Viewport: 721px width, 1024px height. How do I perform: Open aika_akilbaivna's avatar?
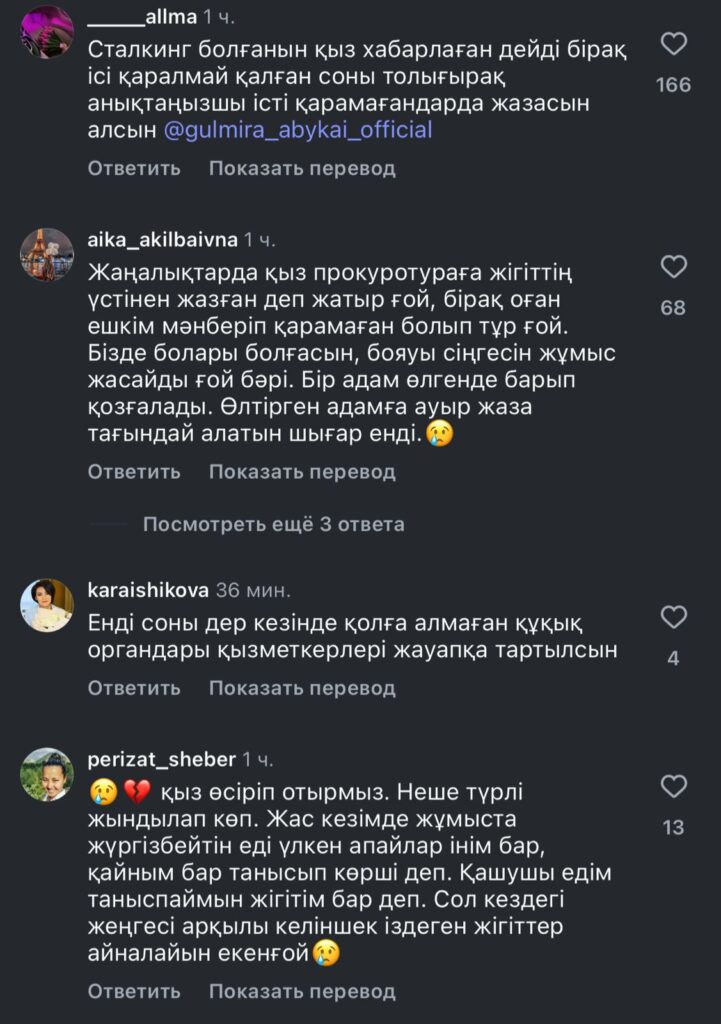[x=47, y=254]
